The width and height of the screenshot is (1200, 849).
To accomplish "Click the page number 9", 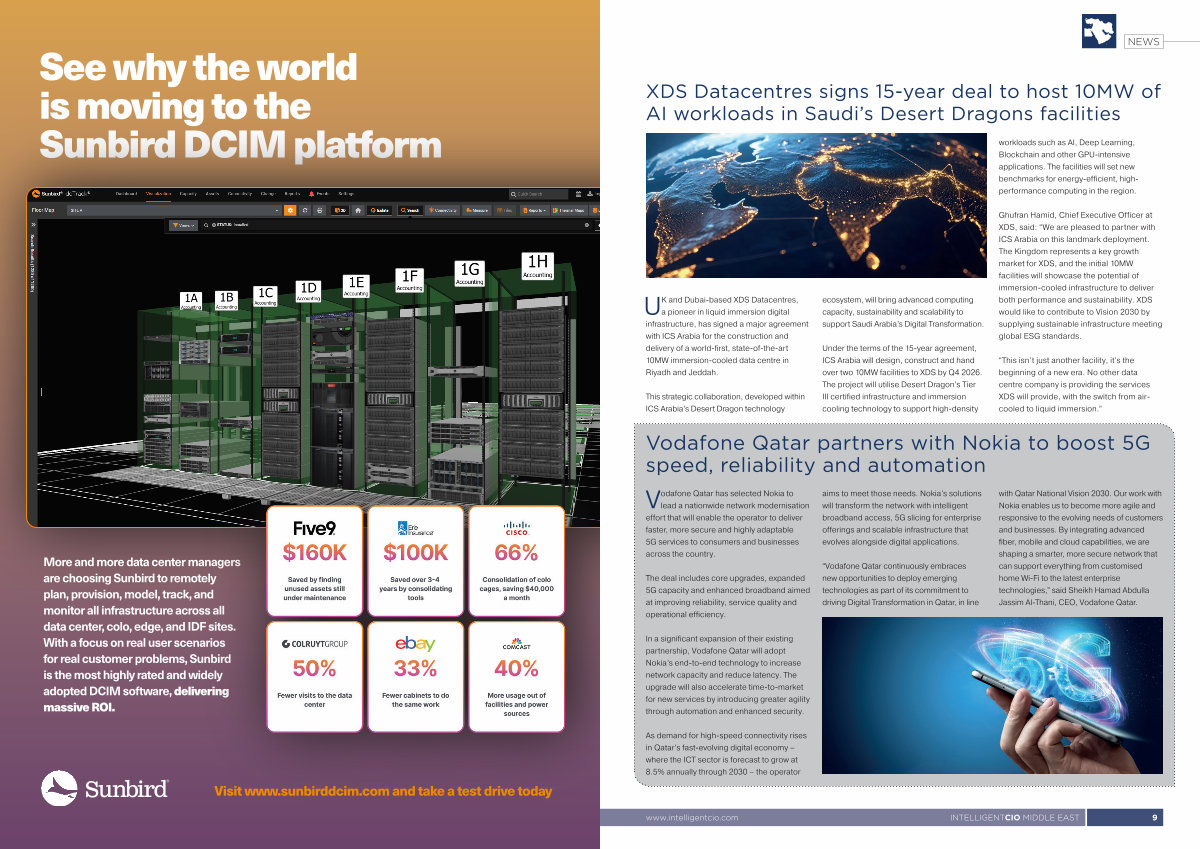I will [1154, 818].
